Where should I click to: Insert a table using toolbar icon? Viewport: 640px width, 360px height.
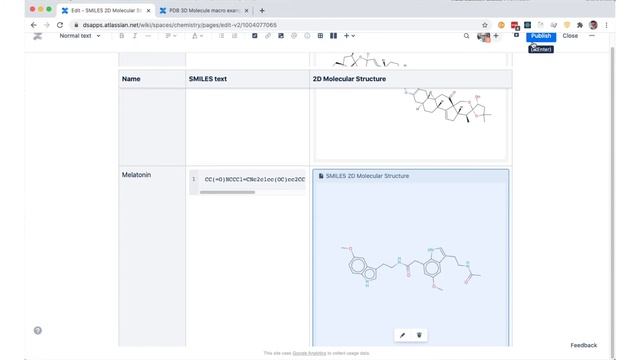point(320,36)
